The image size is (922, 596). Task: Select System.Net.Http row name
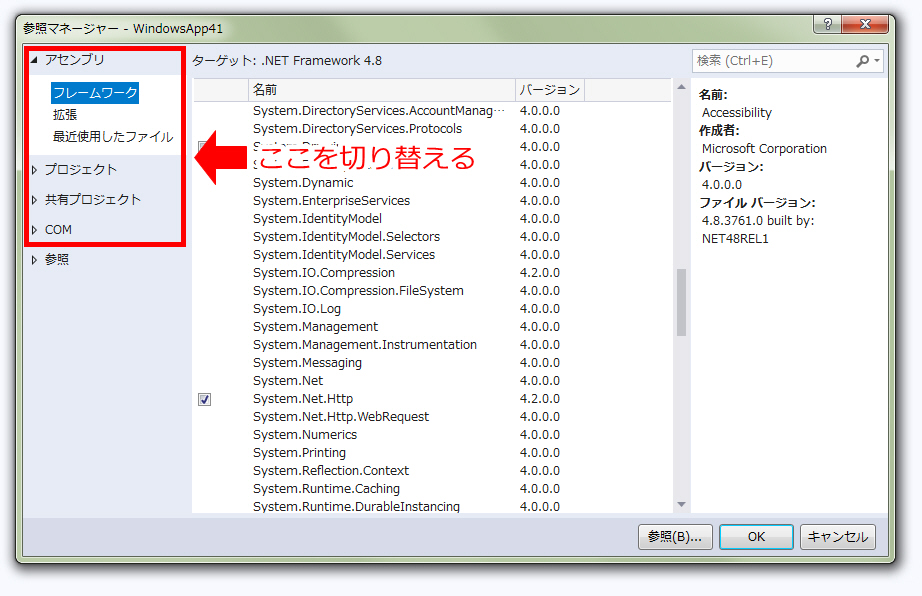click(303, 399)
